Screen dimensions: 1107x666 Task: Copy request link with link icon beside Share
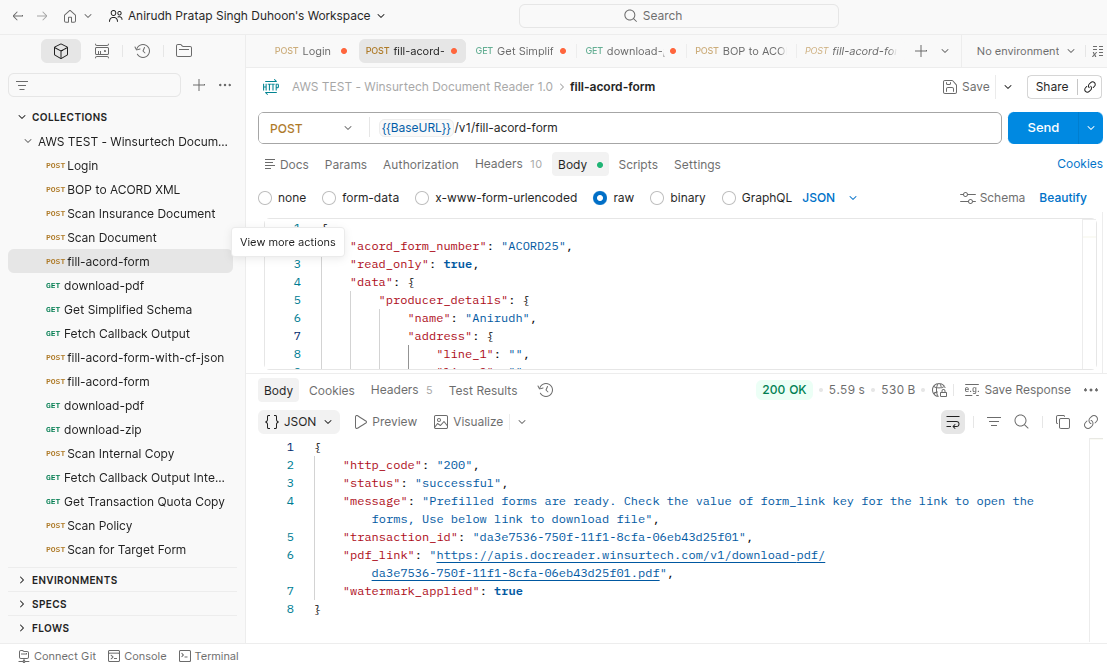coord(1090,87)
